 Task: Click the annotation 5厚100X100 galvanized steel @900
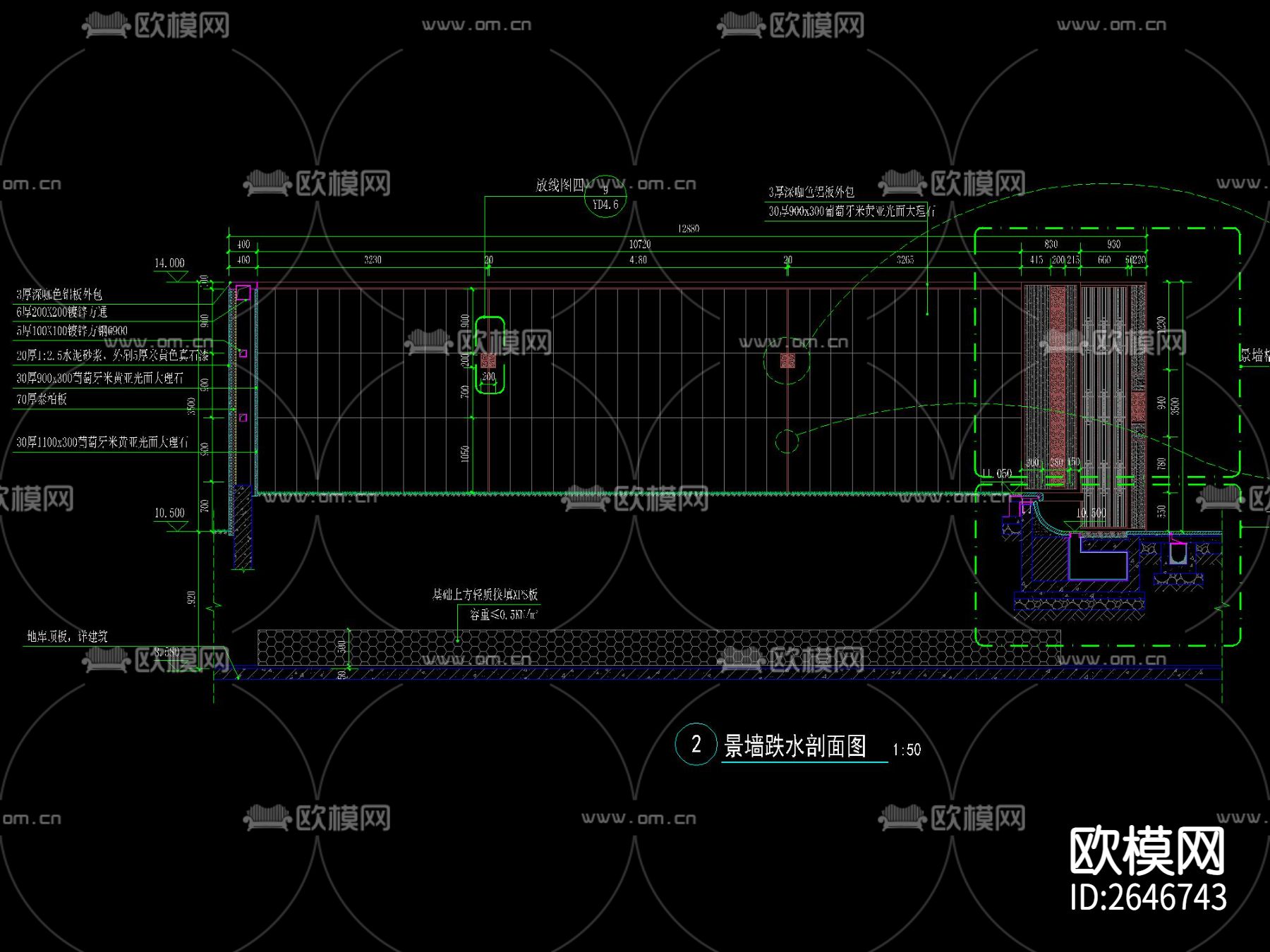tap(71, 331)
